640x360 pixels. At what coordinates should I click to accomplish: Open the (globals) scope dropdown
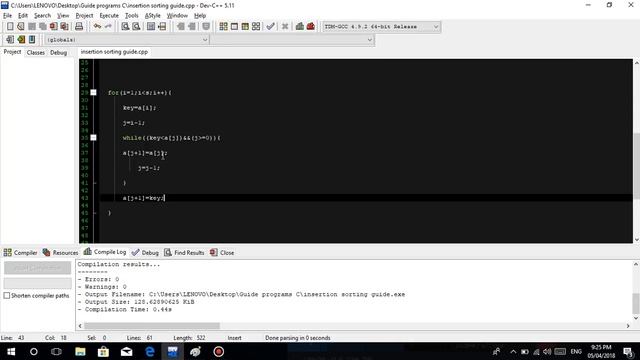point(127,40)
